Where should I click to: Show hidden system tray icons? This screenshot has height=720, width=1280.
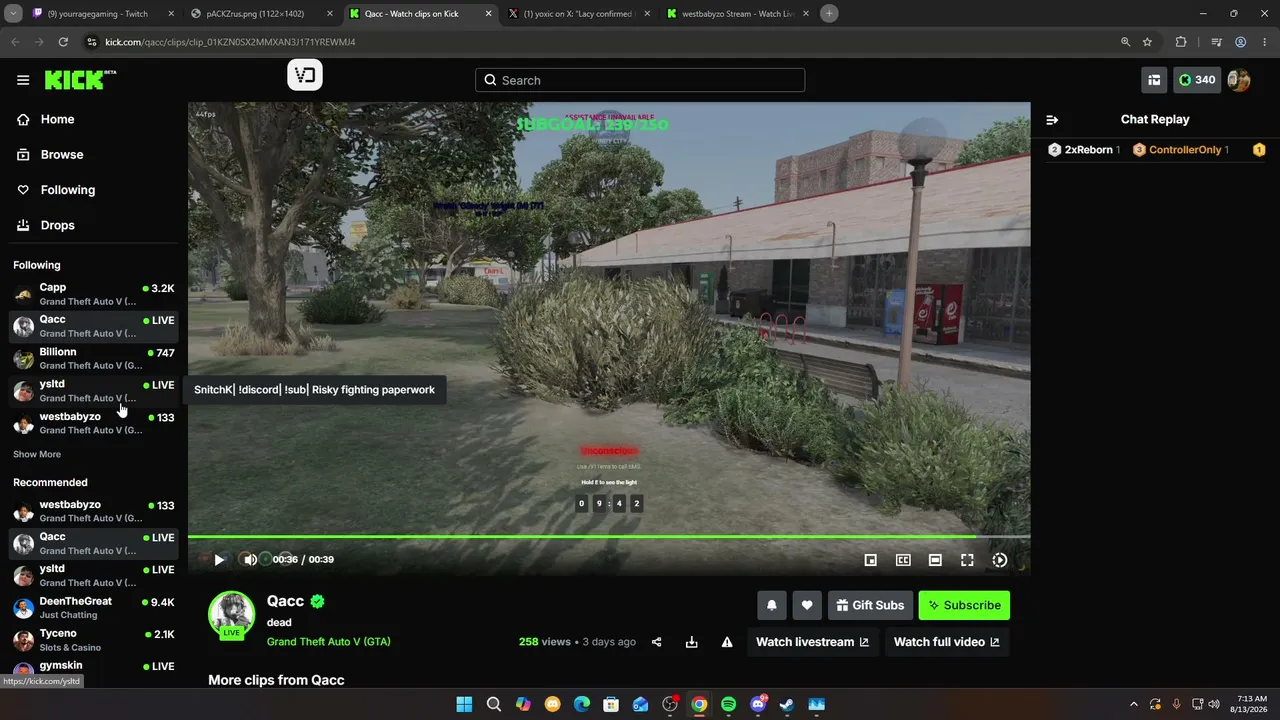(1133, 704)
